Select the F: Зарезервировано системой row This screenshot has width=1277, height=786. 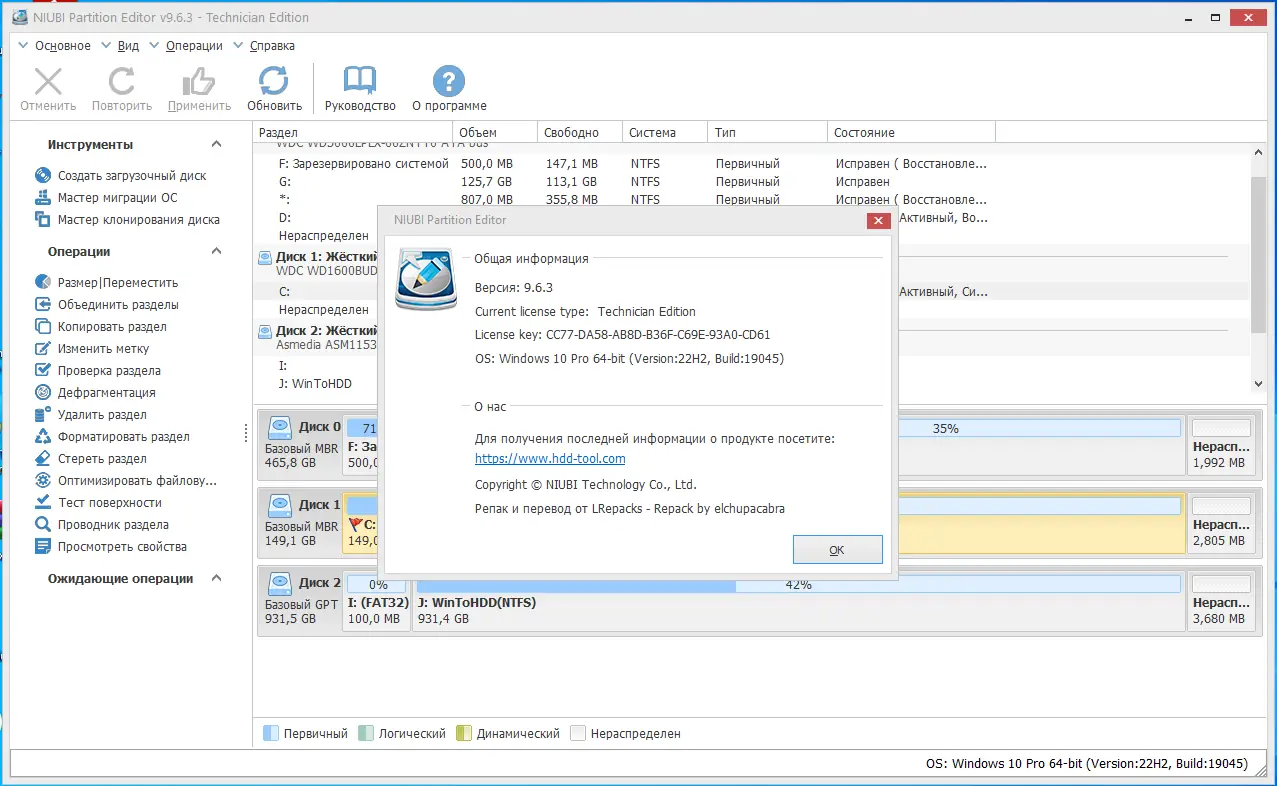pos(751,163)
